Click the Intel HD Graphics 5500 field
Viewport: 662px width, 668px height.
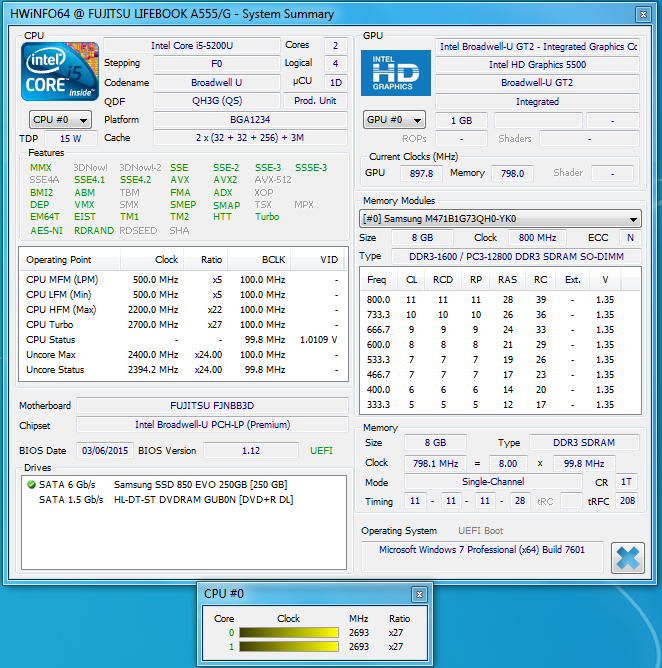pyautogui.click(x=537, y=65)
